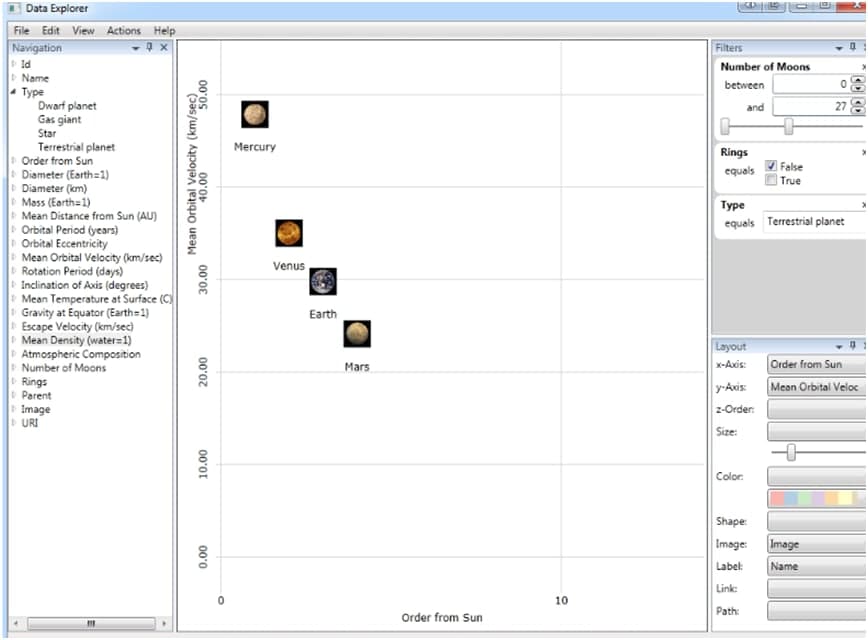Pin the Filters panel
The width and height of the screenshot is (868, 640).
[853, 45]
